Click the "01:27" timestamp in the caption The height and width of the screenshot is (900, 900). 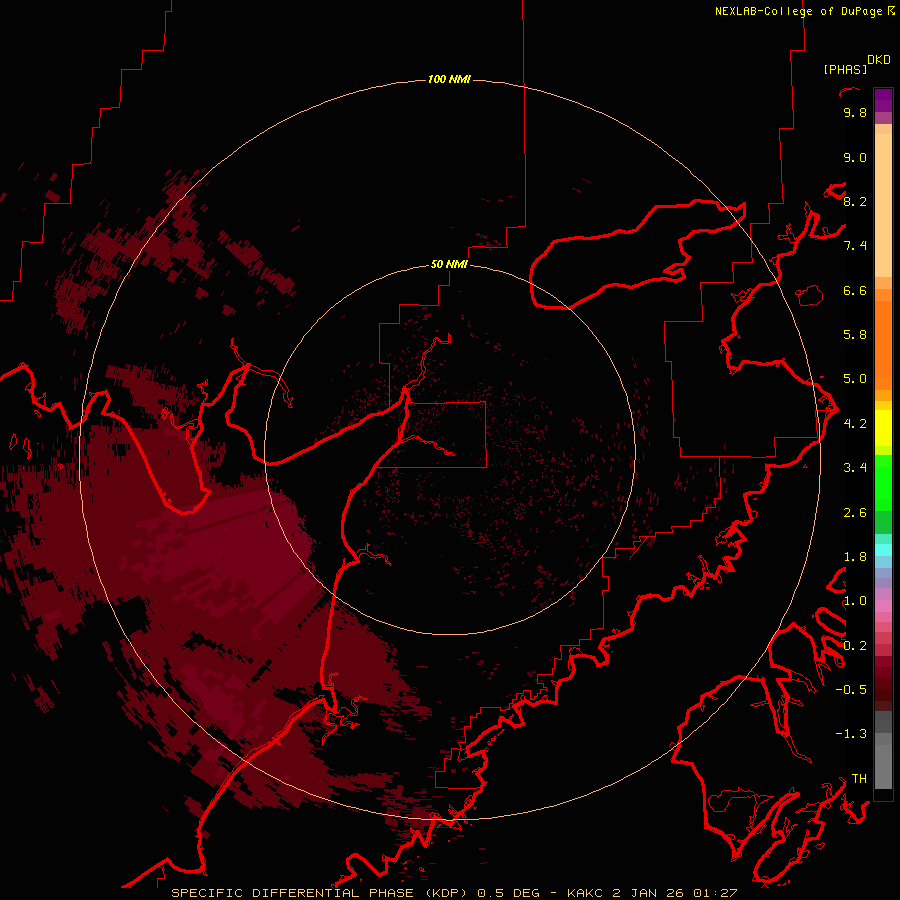[x=715, y=893]
